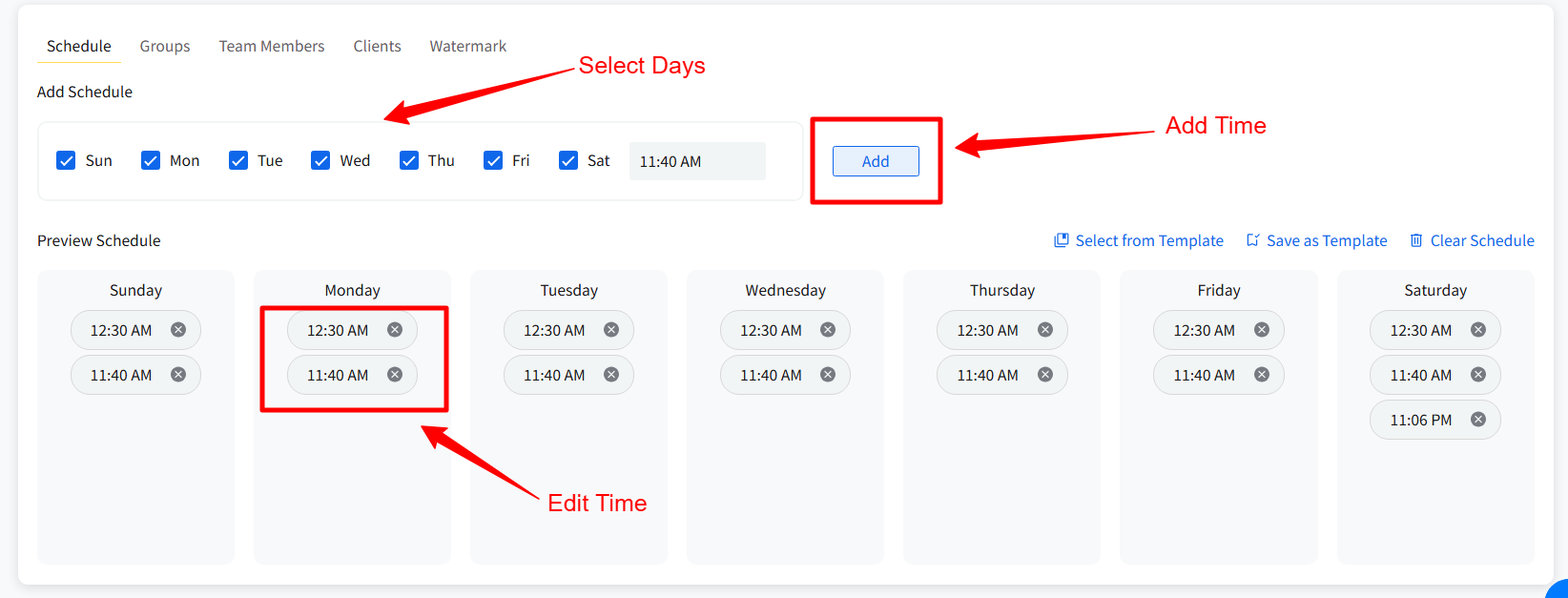The height and width of the screenshot is (598, 1568).
Task: Open the Team Members tab
Action: tap(272, 46)
